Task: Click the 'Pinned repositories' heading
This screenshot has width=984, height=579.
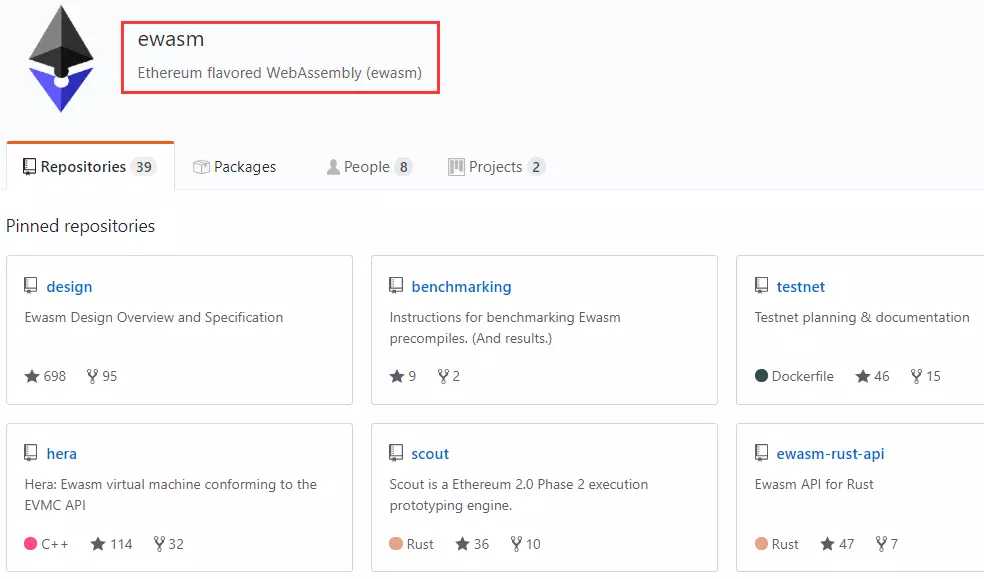Action: click(80, 226)
